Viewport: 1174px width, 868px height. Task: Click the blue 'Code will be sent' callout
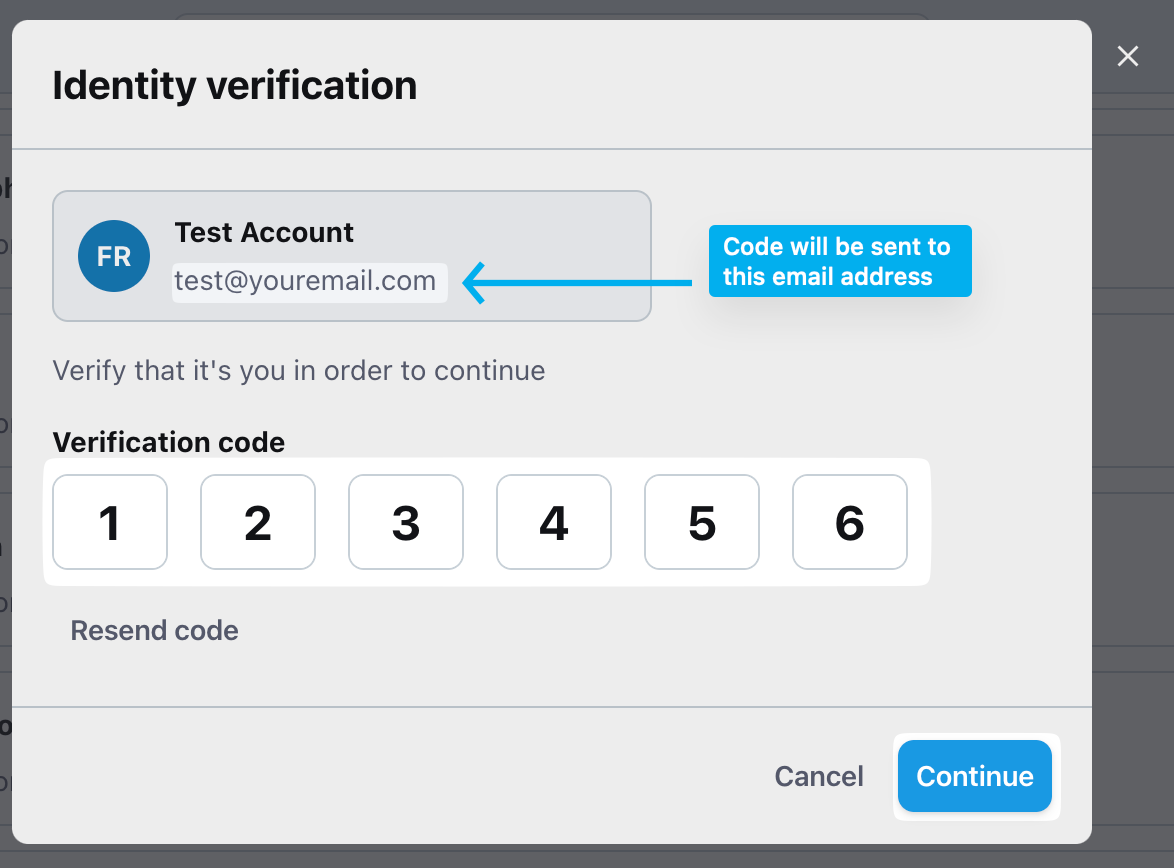click(838, 261)
